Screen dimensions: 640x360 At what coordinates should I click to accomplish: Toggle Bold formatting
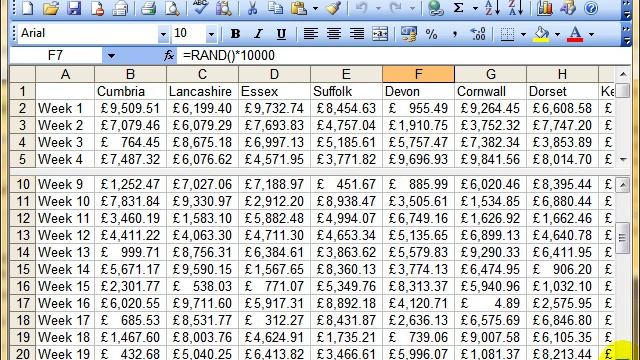click(235, 34)
